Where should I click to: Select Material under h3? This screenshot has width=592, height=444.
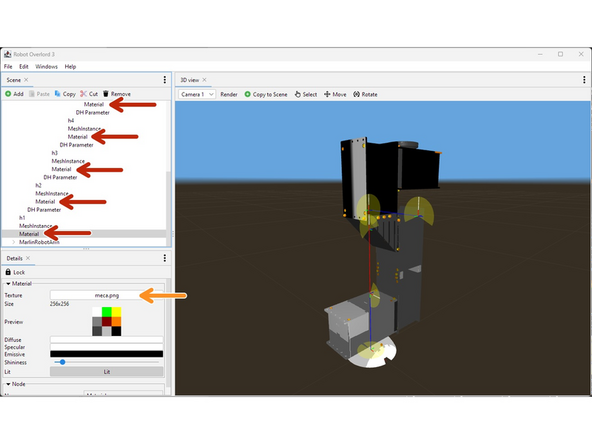coord(61,169)
